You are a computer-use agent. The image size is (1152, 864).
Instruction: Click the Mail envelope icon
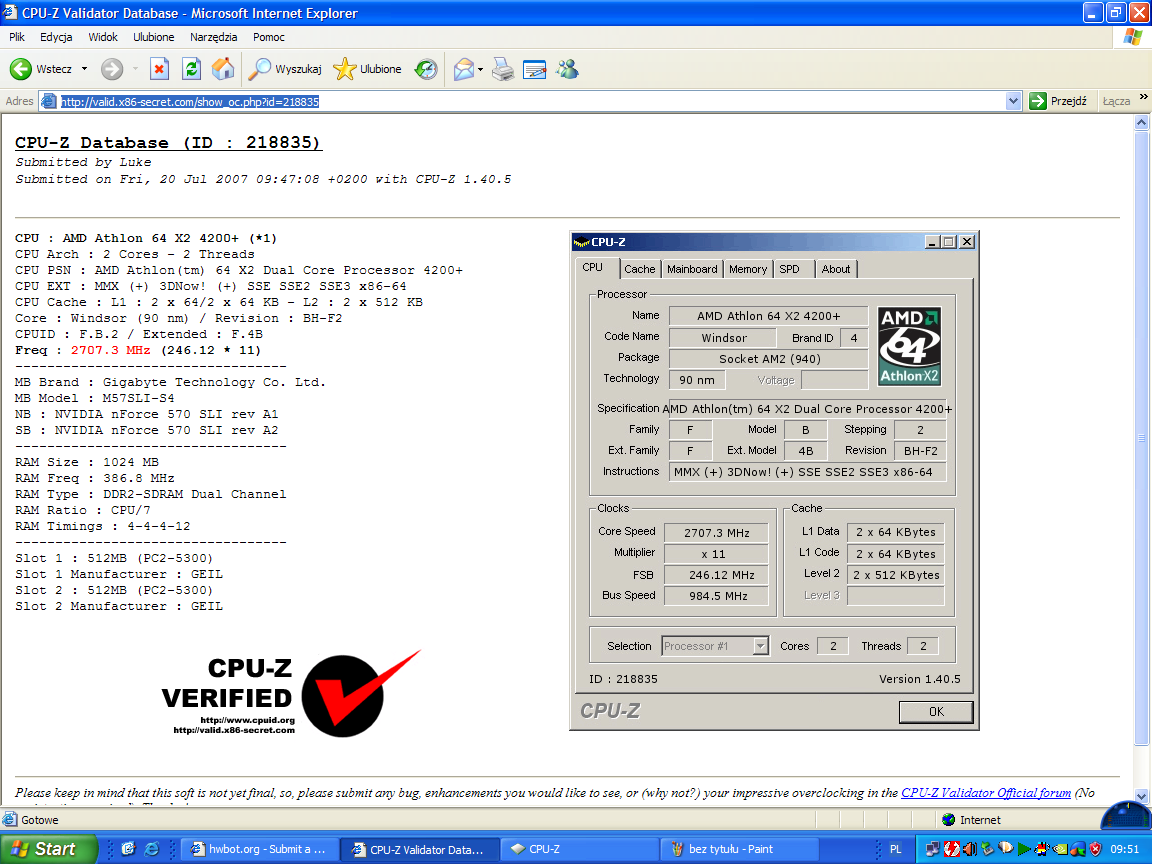464,69
